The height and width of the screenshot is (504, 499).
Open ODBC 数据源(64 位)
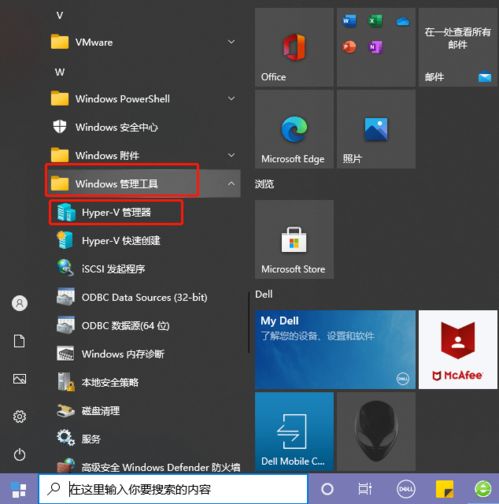pos(144,325)
